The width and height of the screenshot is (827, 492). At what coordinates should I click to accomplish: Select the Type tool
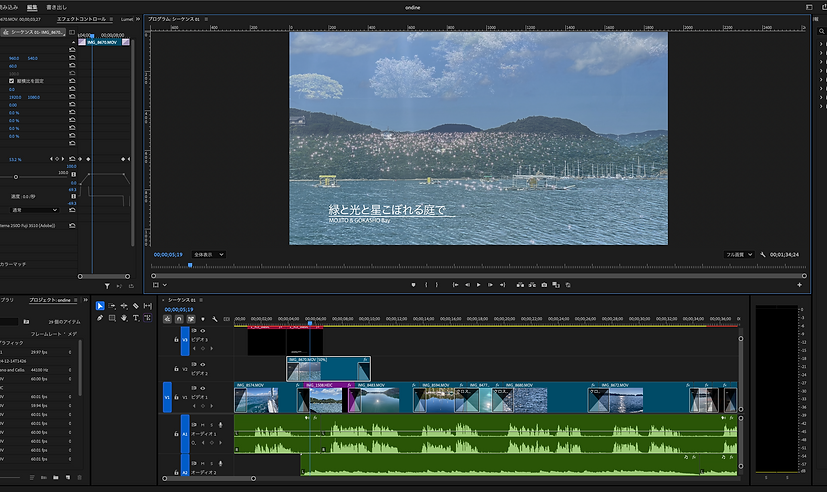pos(136,318)
